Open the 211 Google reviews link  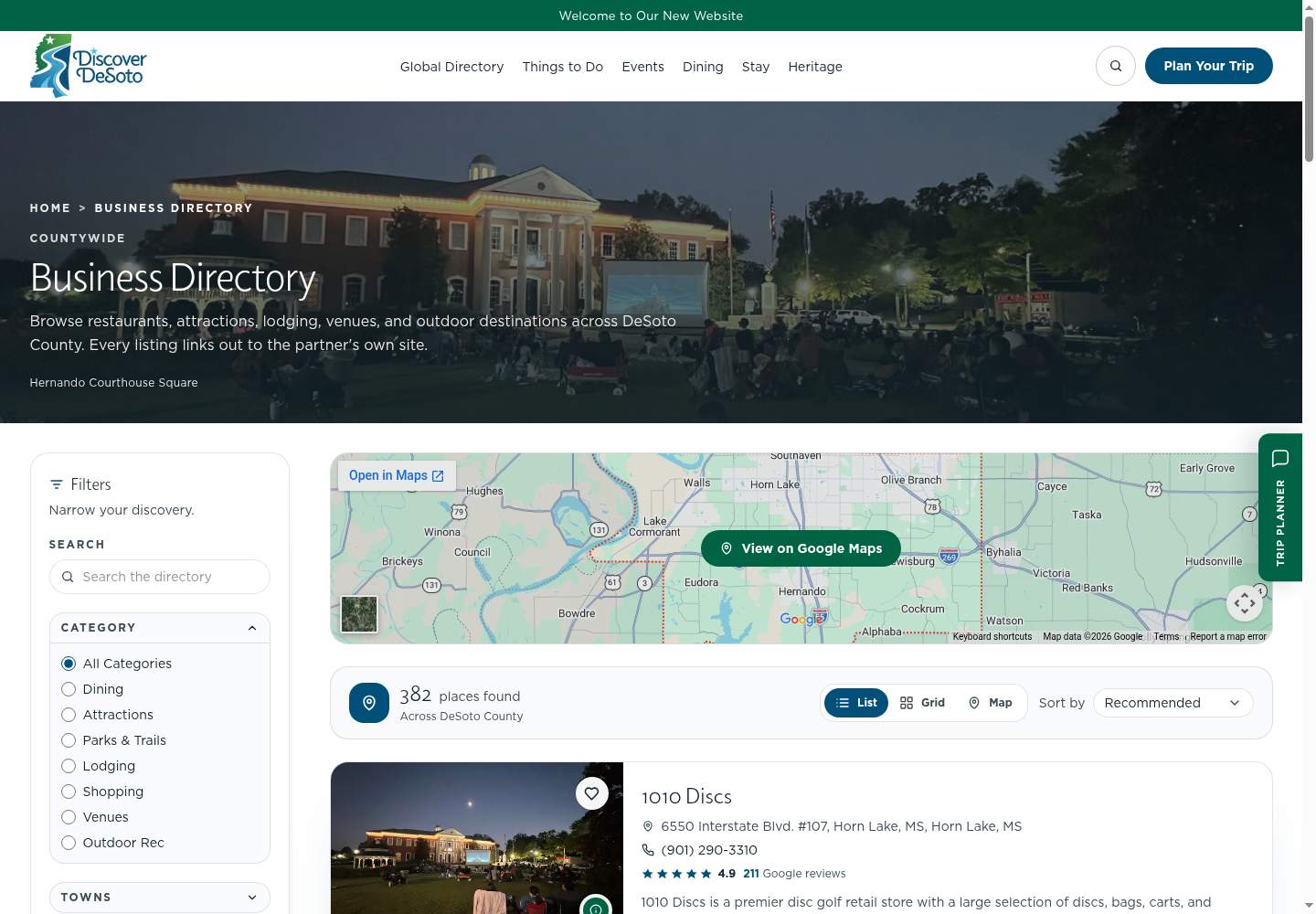coord(794,874)
